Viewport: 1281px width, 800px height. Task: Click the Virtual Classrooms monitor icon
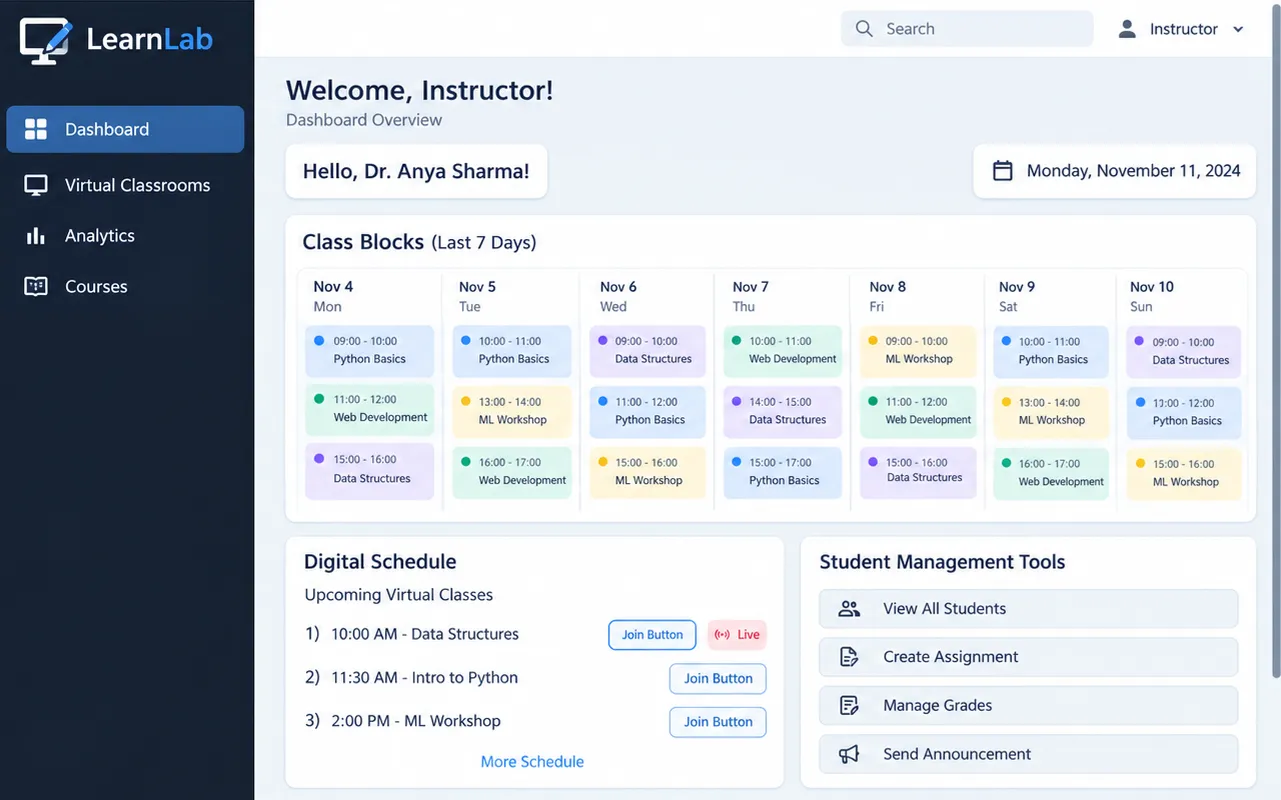pos(36,185)
